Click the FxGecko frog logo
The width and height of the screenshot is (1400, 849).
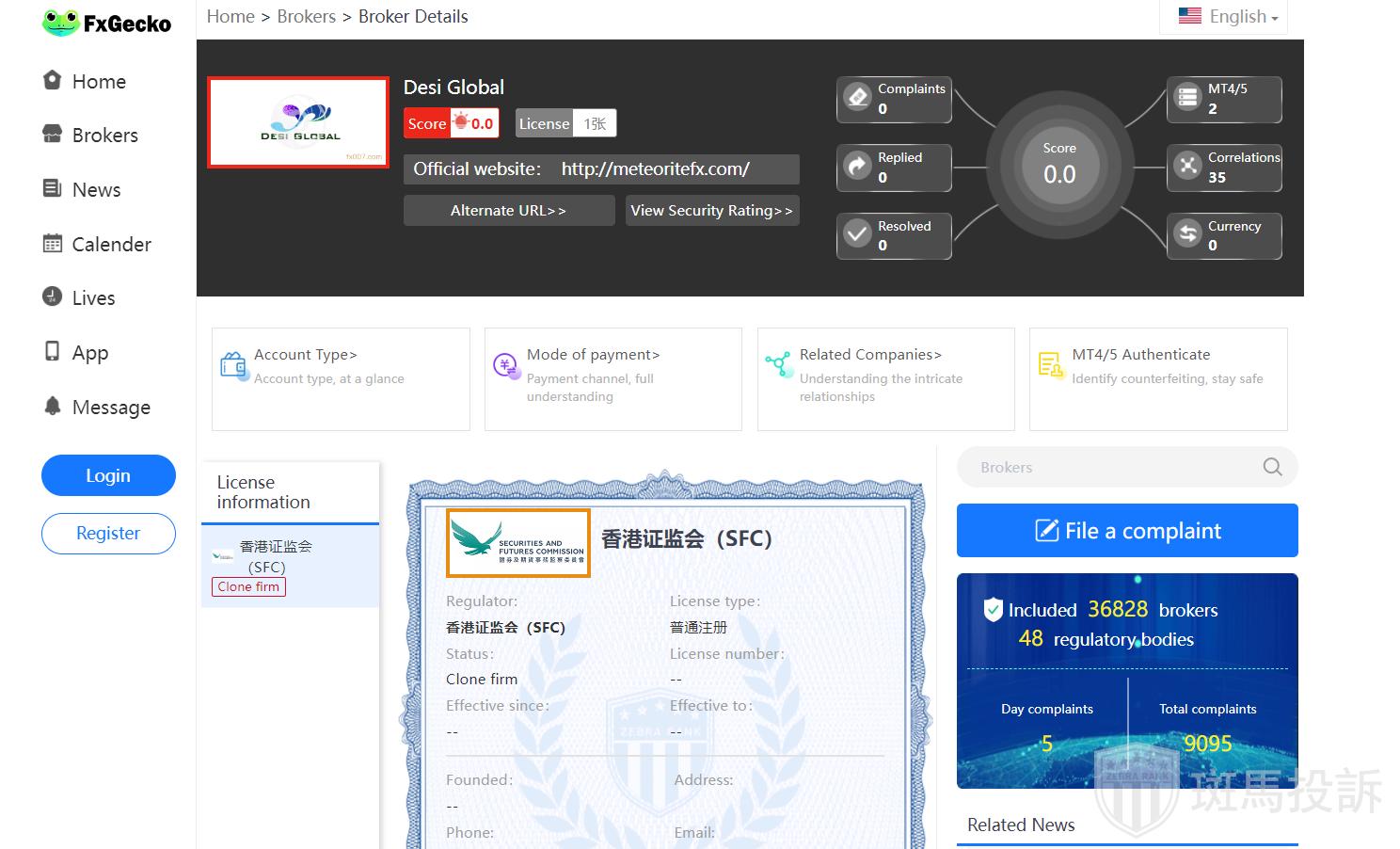click(x=60, y=23)
